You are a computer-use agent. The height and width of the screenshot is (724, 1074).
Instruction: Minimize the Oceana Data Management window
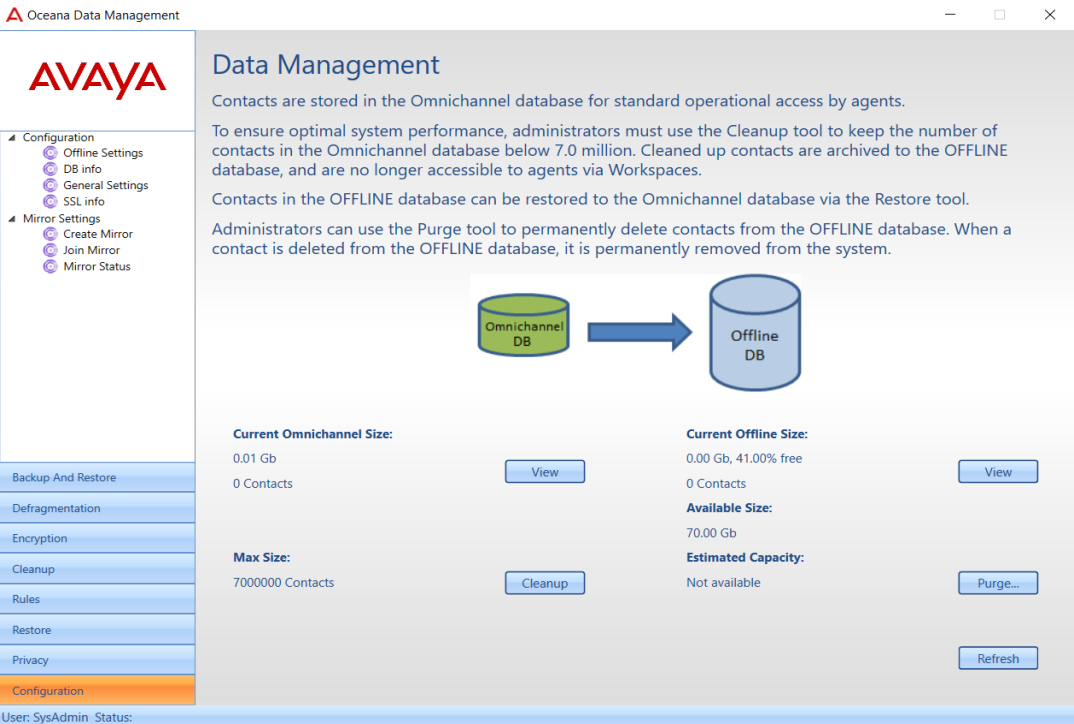[x=949, y=14]
